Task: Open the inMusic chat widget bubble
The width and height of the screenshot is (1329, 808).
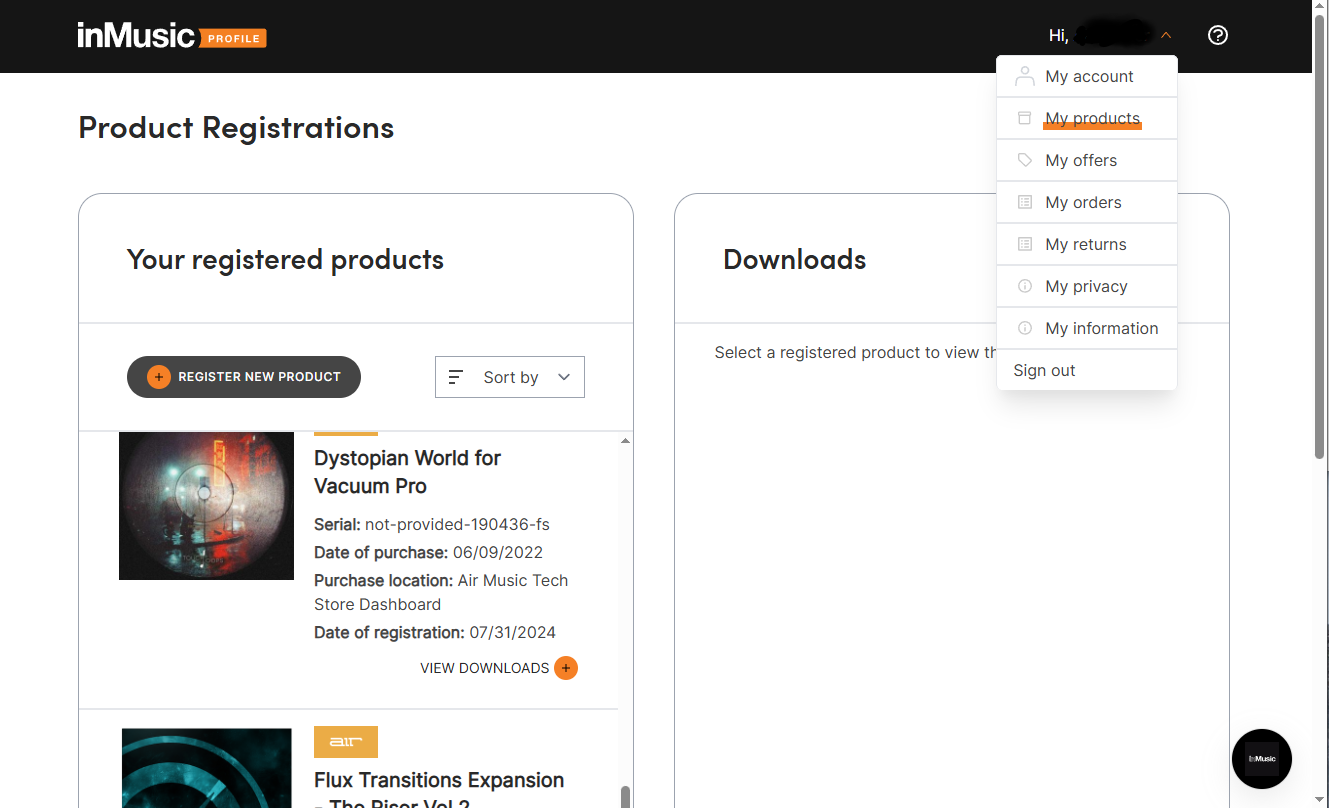Action: click(1261, 759)
